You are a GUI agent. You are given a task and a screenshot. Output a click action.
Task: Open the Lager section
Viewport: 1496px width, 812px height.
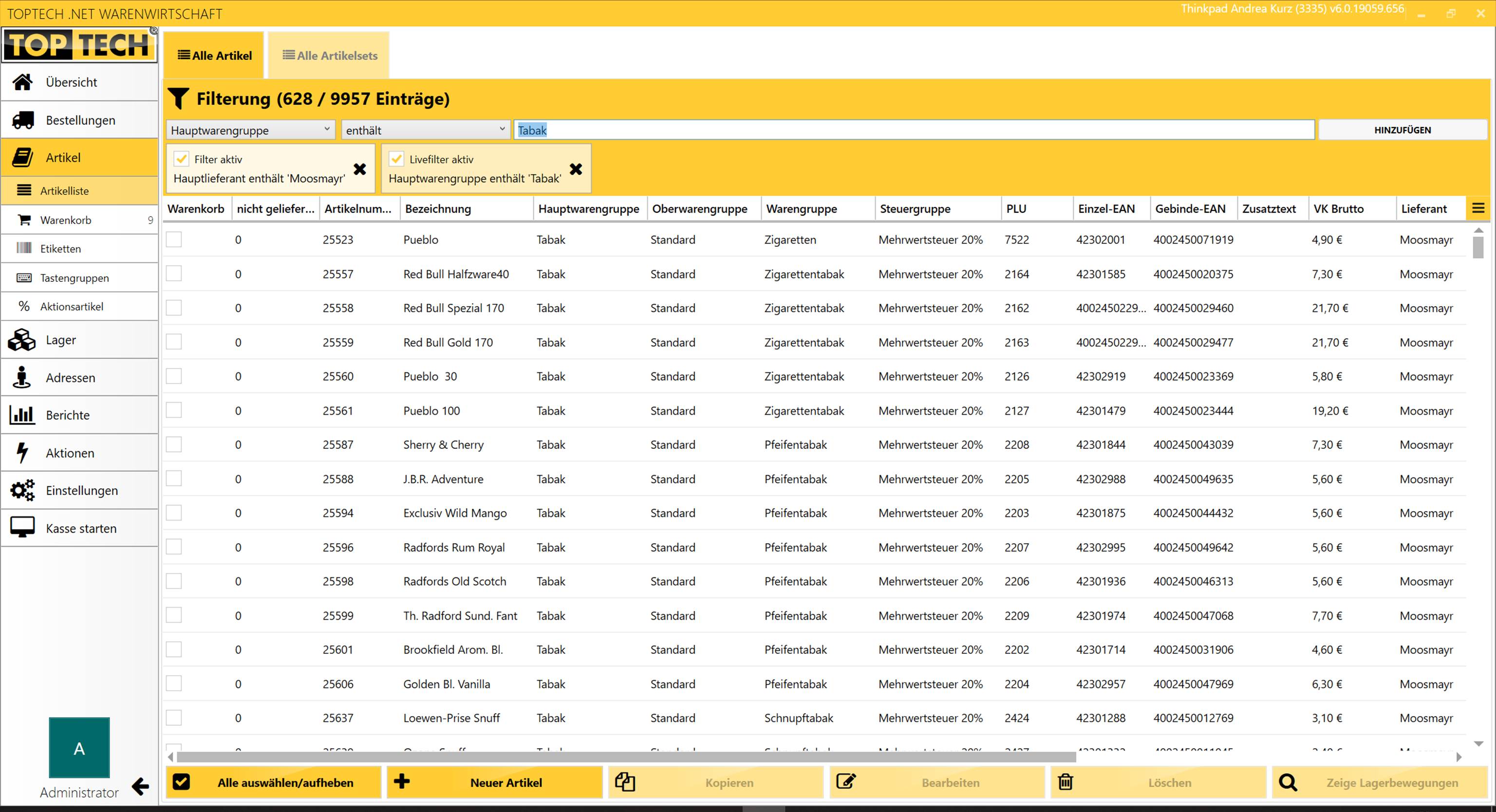79,340
